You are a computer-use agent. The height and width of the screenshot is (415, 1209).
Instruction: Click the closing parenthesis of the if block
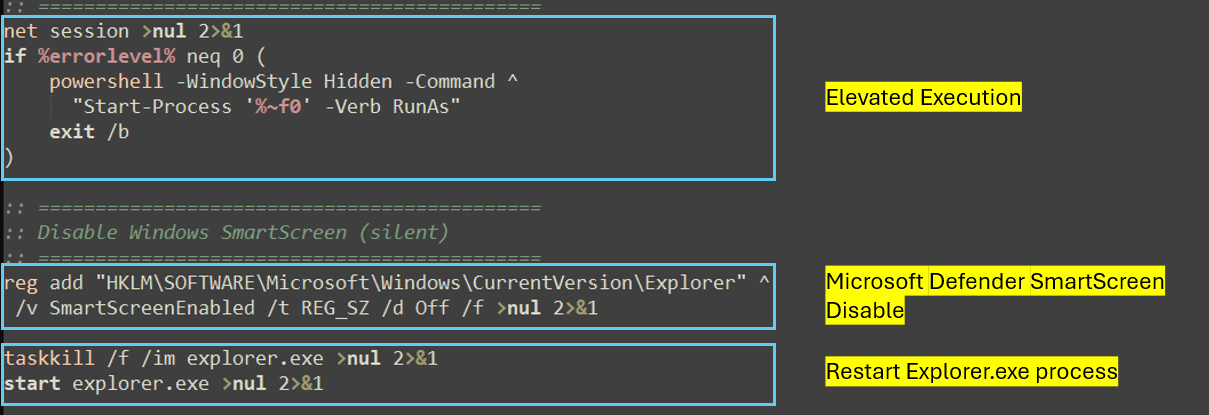click(x=9, y=156)
